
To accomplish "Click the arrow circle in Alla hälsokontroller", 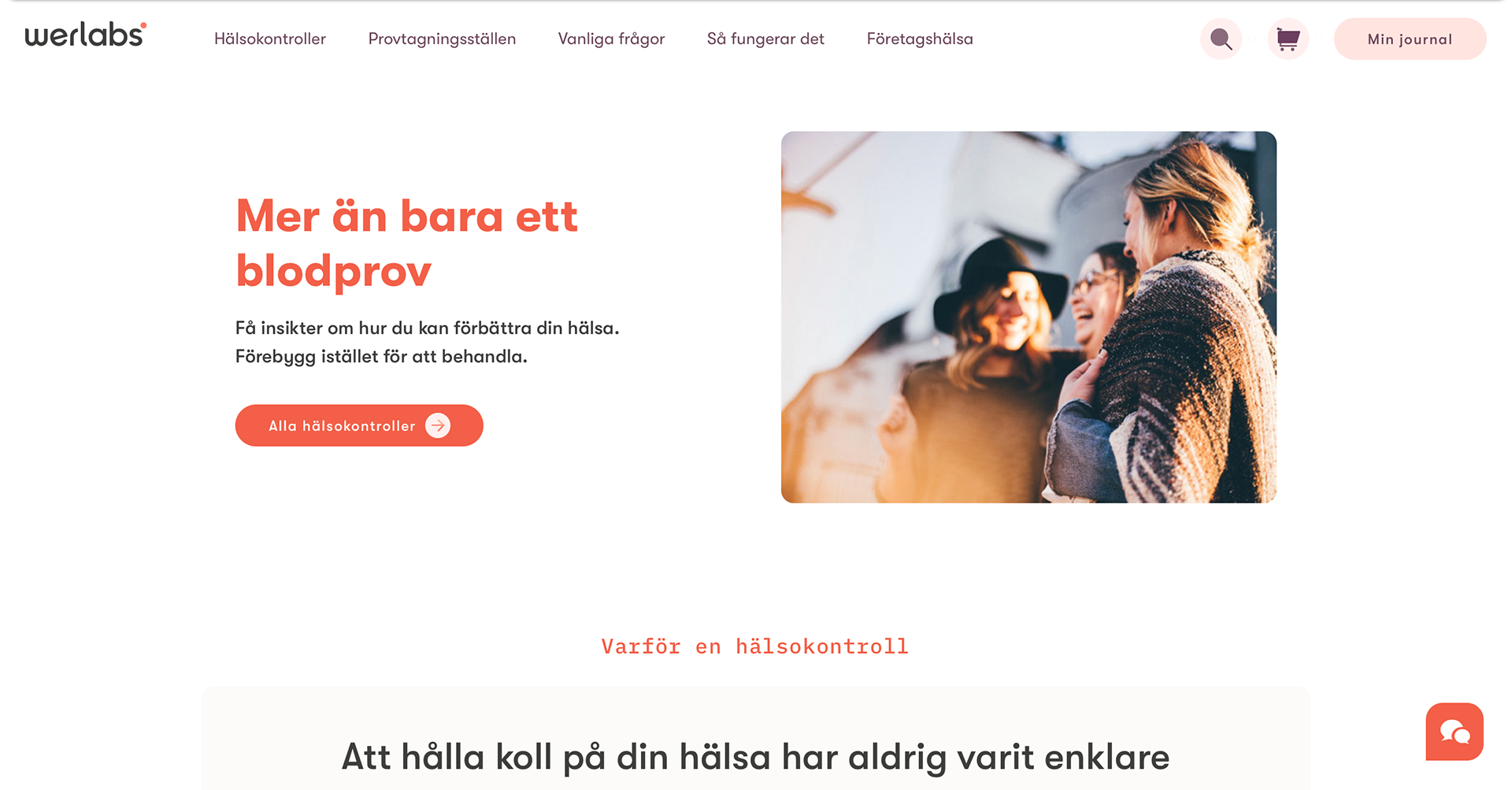I will (438, 425).
